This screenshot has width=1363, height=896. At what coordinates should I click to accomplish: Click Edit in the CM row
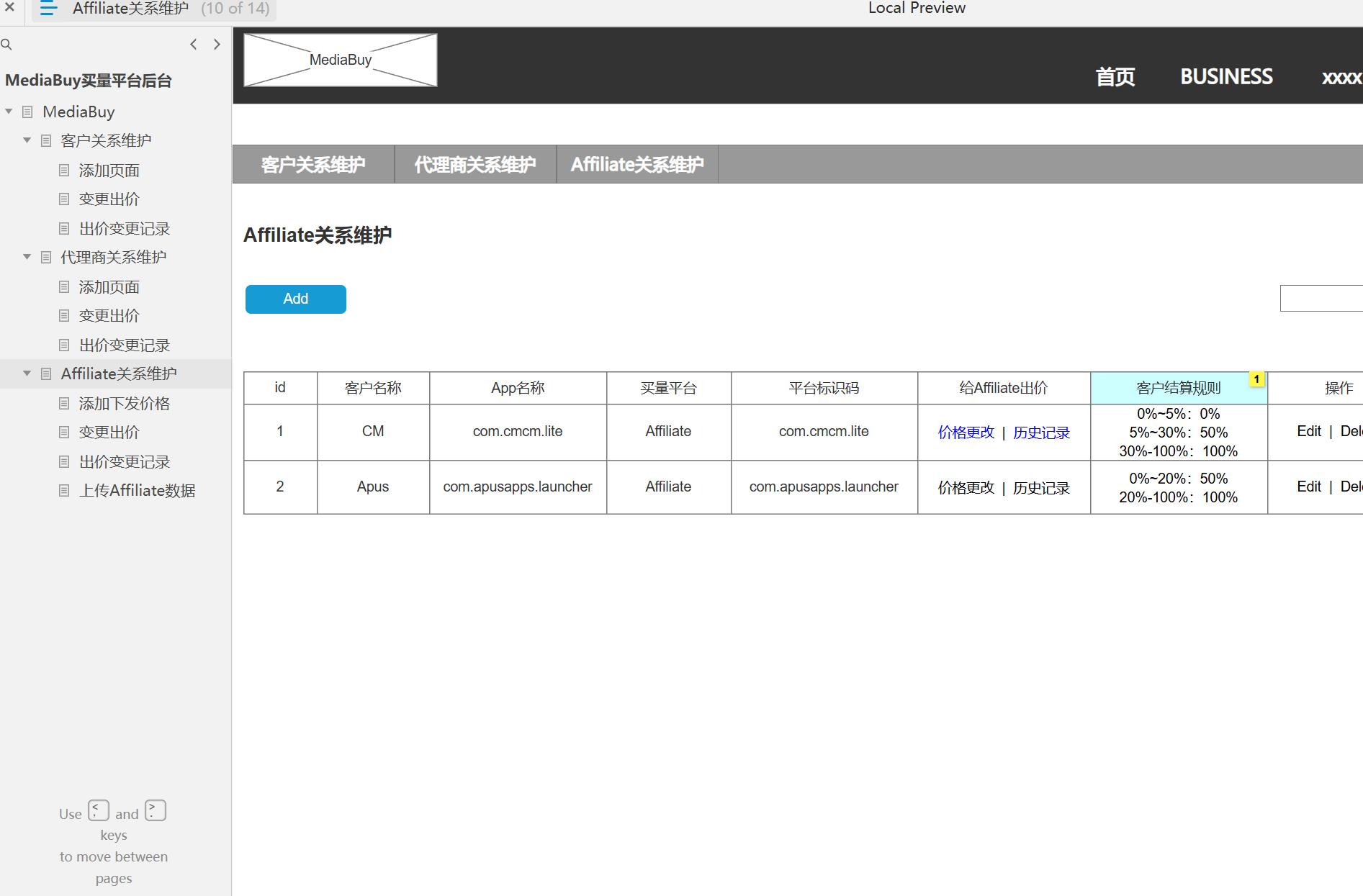1308,431
